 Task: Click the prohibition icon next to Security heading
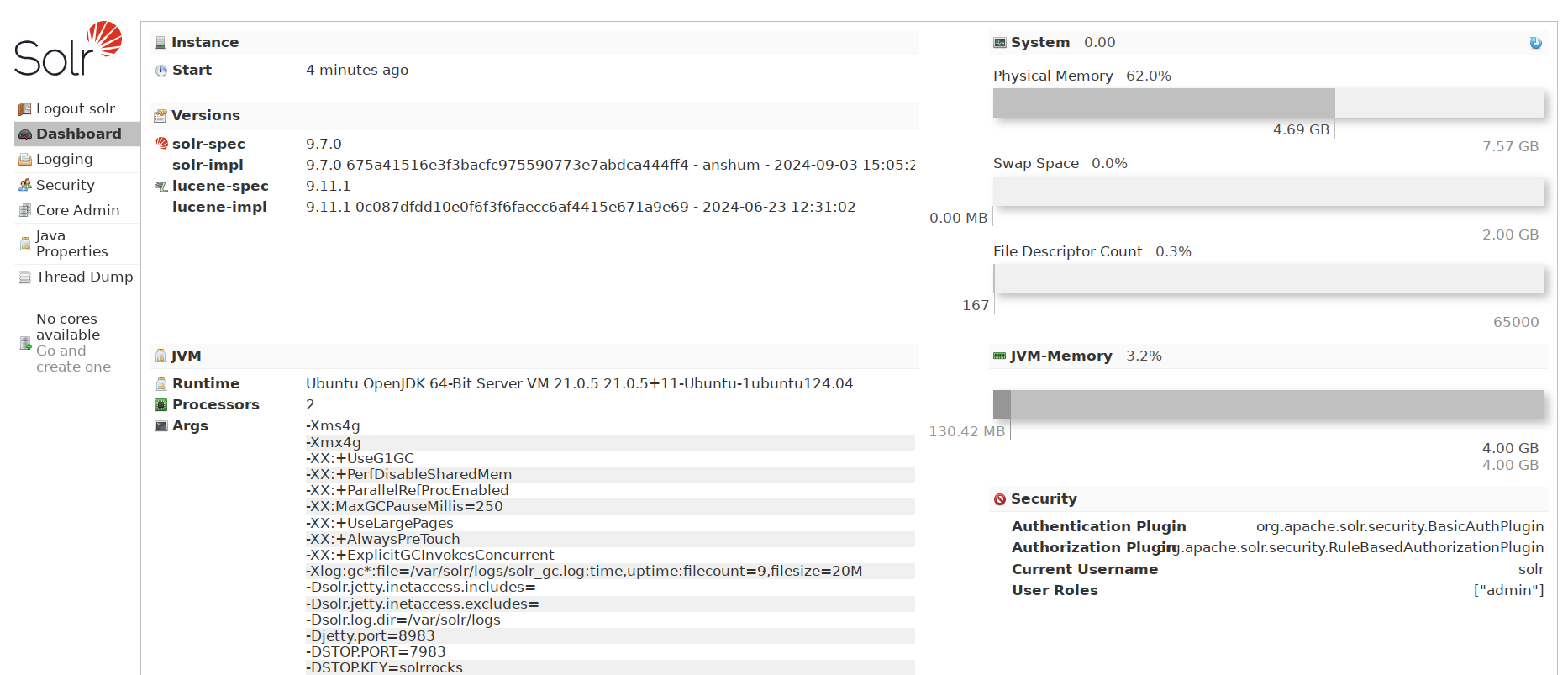[x=999, y=498]
